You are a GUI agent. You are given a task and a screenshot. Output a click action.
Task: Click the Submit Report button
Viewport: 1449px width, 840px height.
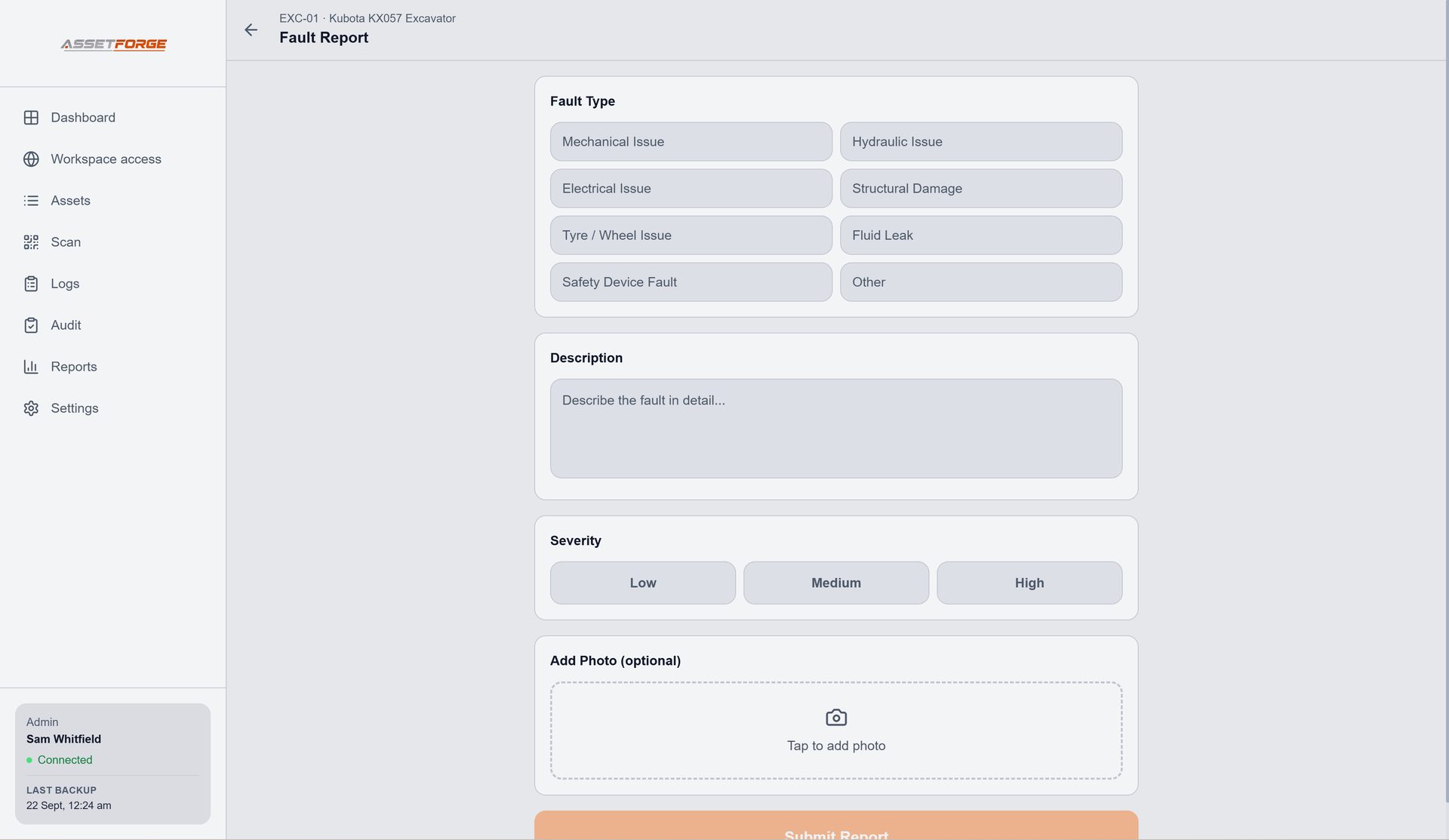point(836,826)
